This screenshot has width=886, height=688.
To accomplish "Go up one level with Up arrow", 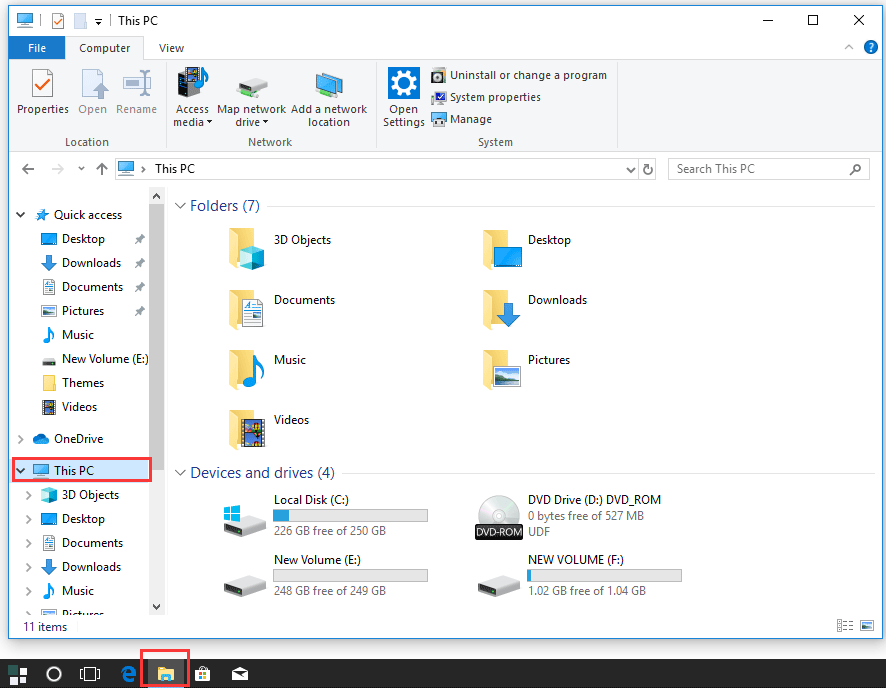I will 102,169.
